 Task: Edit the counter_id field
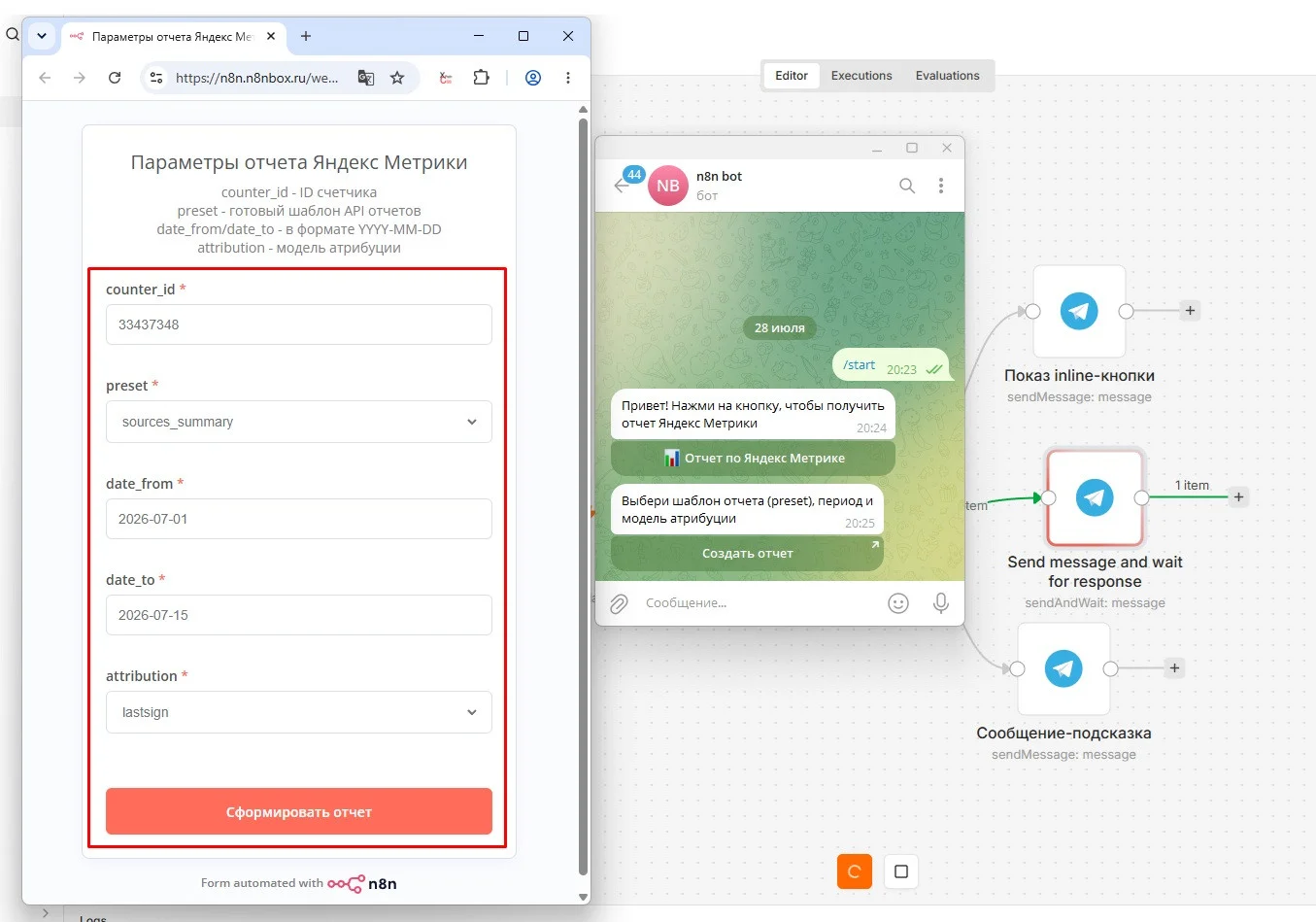299,324
